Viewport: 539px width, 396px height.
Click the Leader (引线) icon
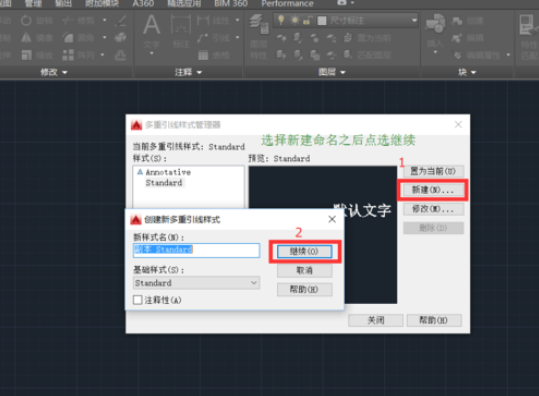tap(203, 37)
